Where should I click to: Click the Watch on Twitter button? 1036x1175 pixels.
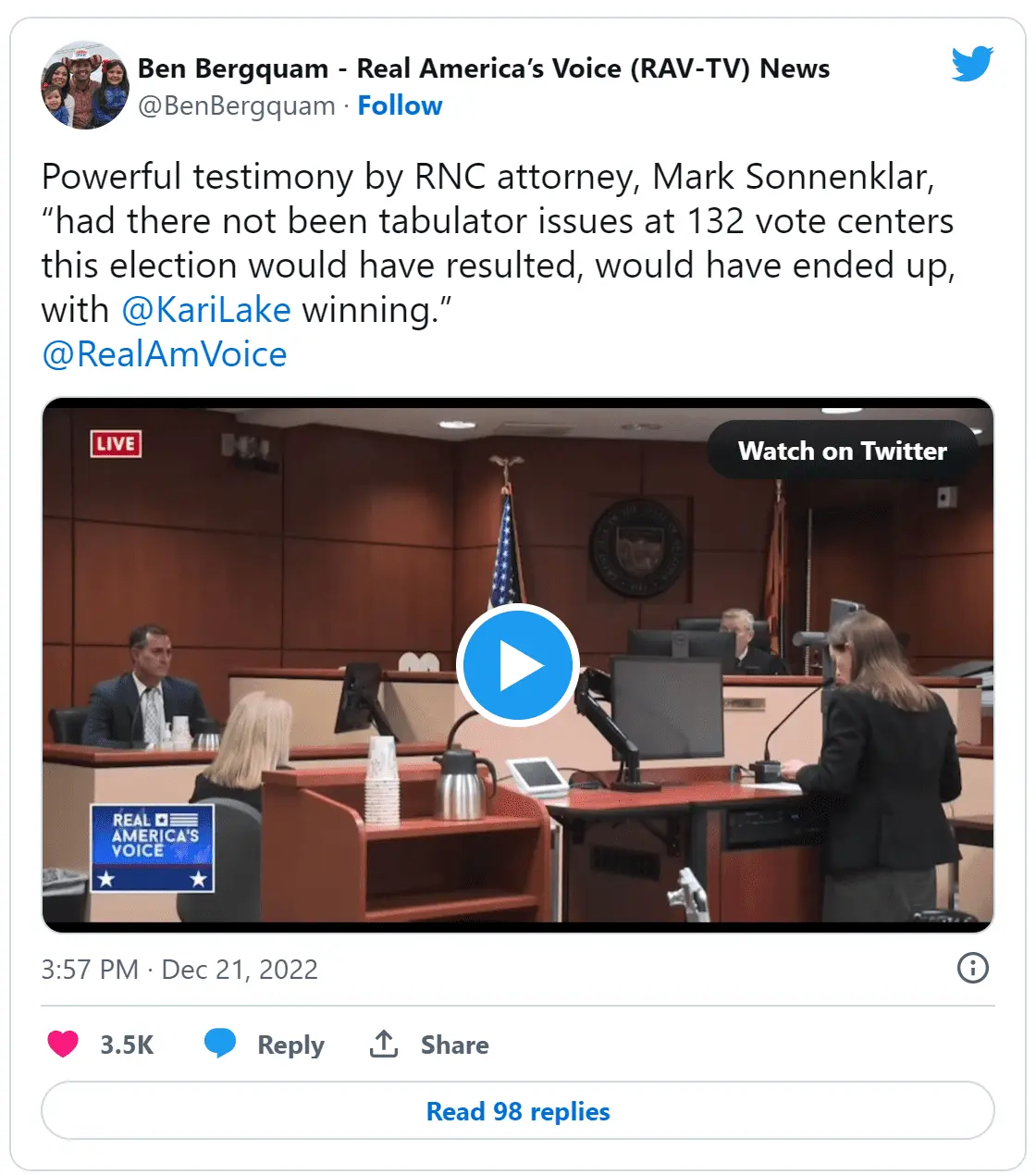pos(842,451)
